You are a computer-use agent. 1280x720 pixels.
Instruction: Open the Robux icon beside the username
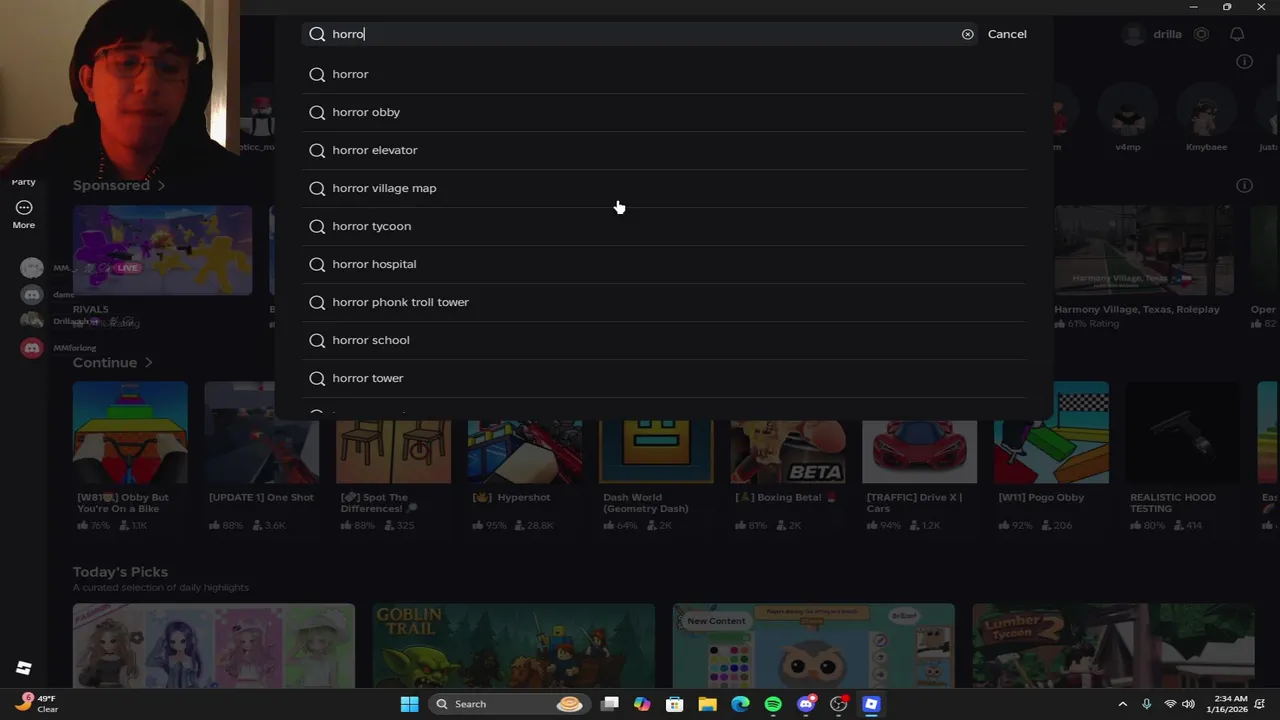1202,34
